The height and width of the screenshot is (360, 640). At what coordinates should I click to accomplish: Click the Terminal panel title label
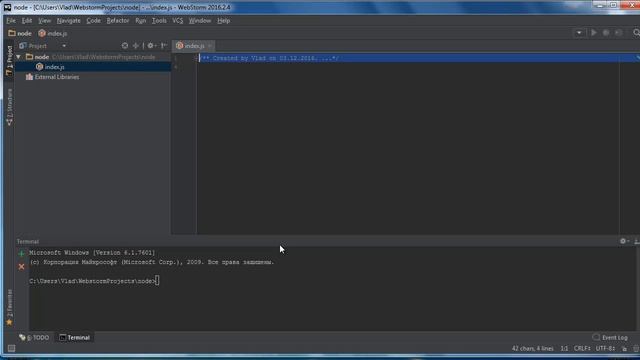(x=28, y=241)
